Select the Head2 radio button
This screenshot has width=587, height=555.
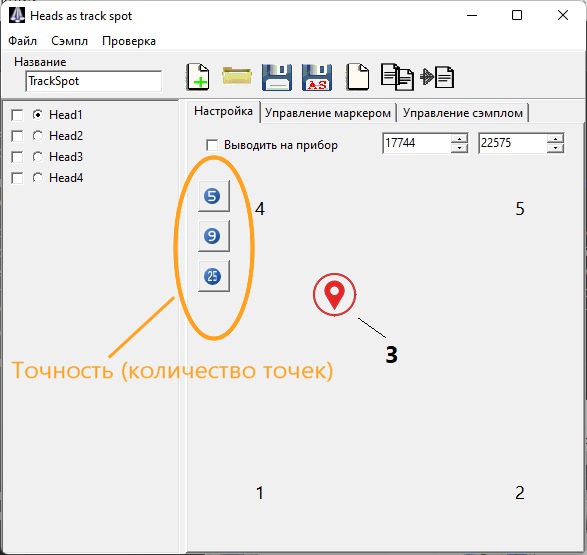37,135
